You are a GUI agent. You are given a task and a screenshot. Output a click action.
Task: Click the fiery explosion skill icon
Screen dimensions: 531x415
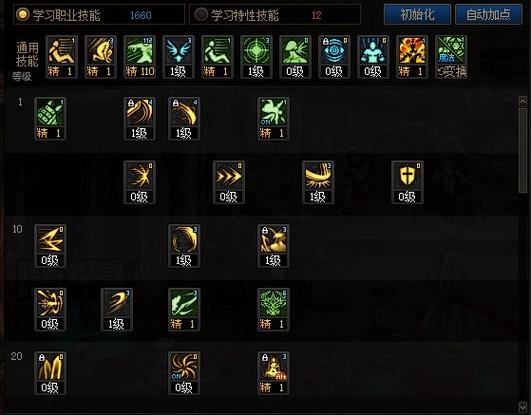412,57
